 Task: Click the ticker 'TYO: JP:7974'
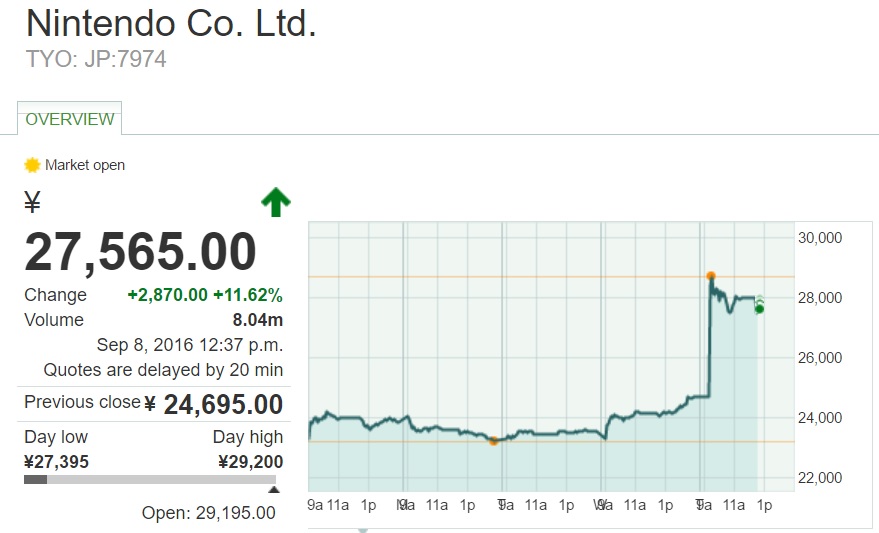[96, 59]
